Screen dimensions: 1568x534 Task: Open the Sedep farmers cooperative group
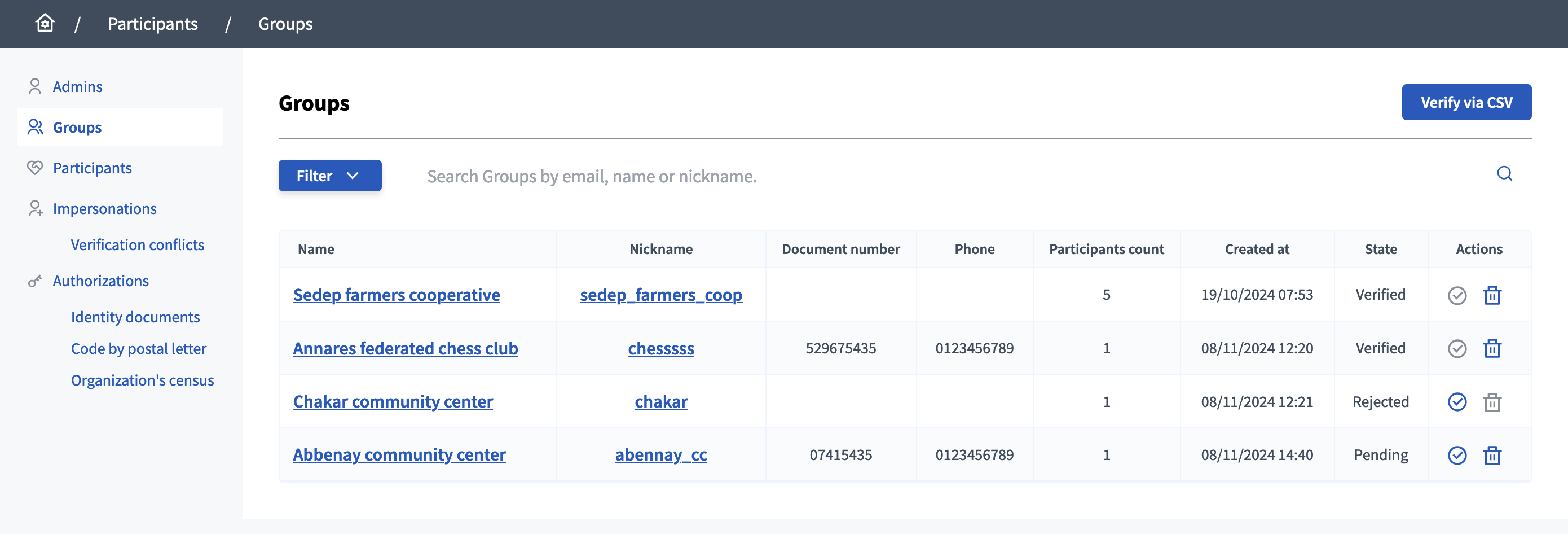point(397,294)
